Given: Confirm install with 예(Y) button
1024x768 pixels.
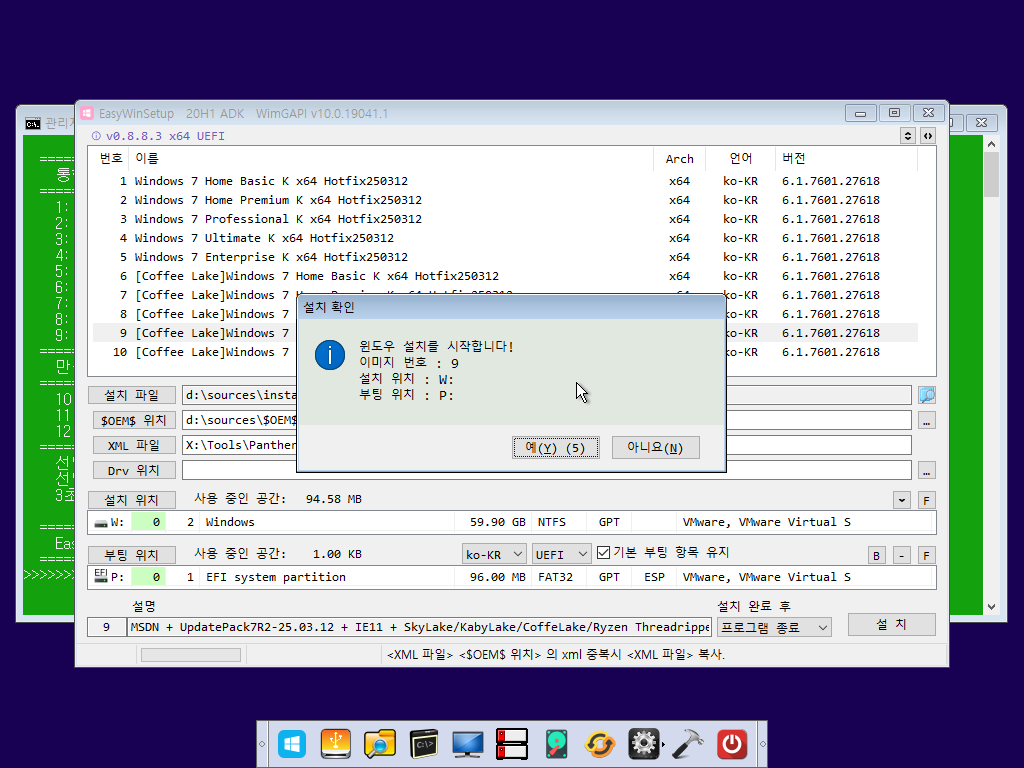Looking at the screenshot, I should coord(556,448).
